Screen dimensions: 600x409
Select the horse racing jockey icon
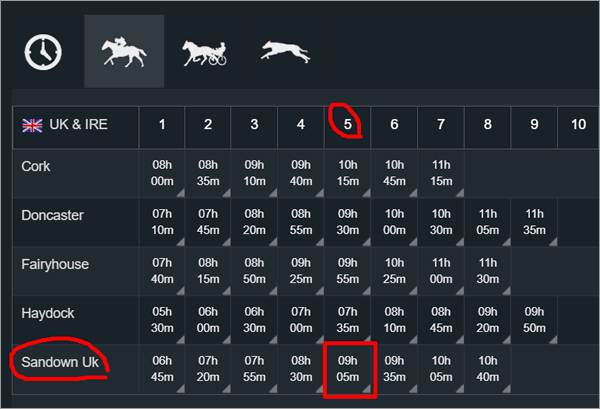tap(124, 51)
